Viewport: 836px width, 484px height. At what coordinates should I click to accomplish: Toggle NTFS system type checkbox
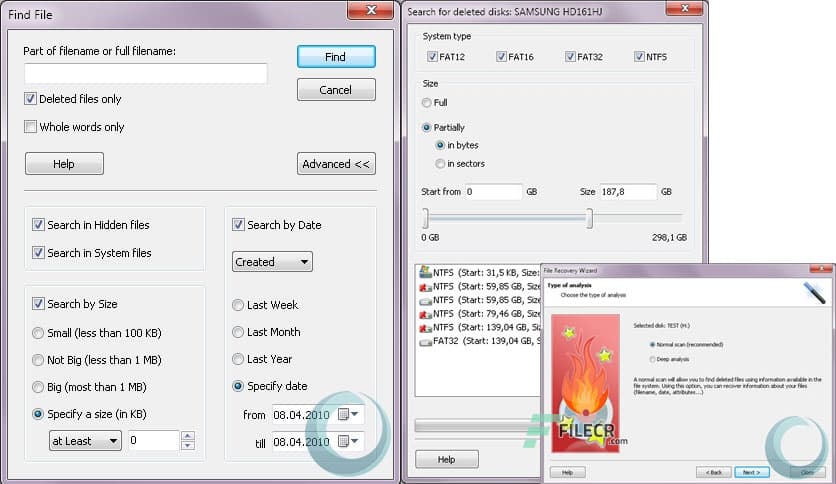coord(639,57)
